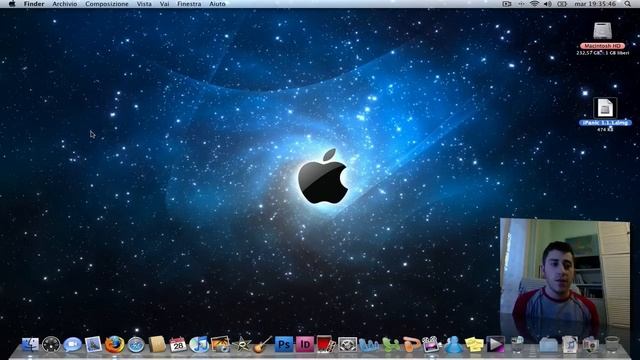Launch iChat from the dock
Image resolution: width=640 pixels, height=360 pixels.
click(72, 344)
